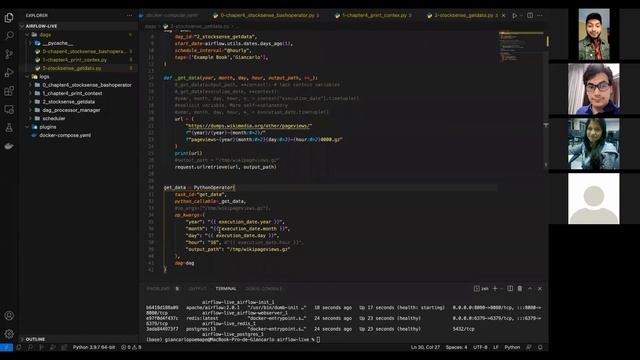
Task: Split the editor to the right
Action: (530, 16)
